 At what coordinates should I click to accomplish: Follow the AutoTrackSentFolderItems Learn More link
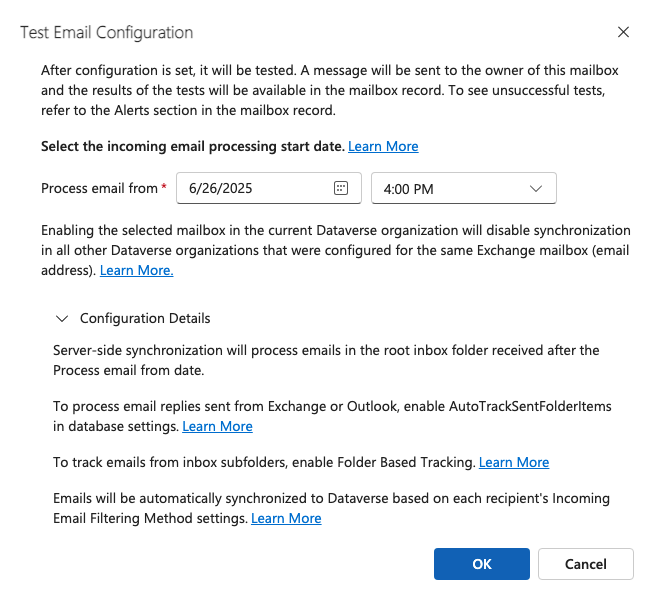click(x=217, y=426)
